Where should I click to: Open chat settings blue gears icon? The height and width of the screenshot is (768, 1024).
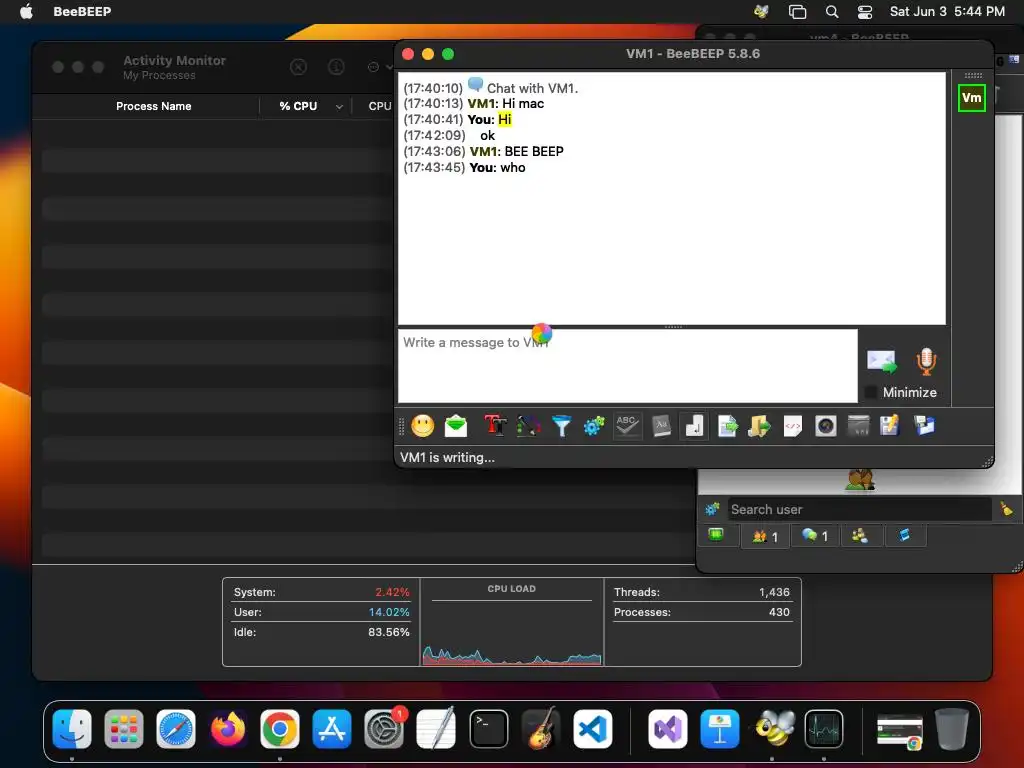[x=594, y=426]
